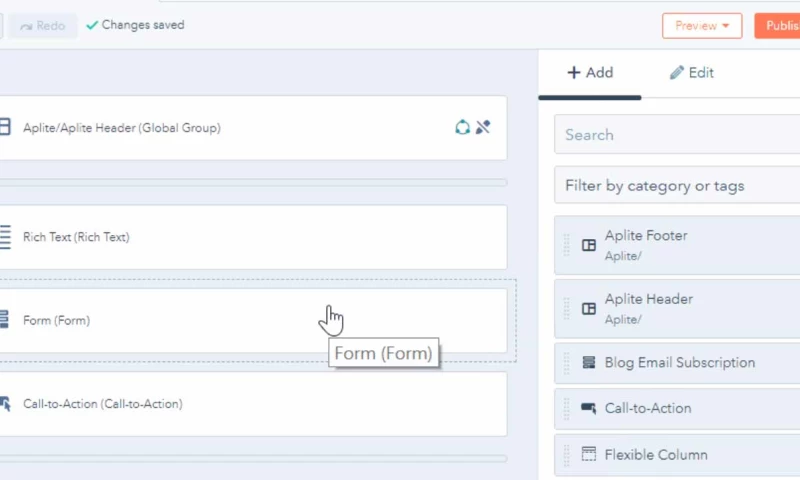The height and width of the screenshot is (480, 800).
Task: Click the Changes saved status text
Action: pyautogui.click(x=143, y=25)
